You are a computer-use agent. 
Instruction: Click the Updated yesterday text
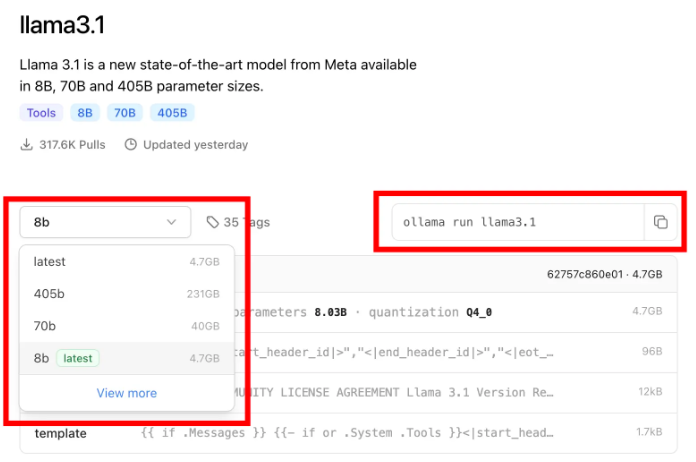tap(195, 145)
